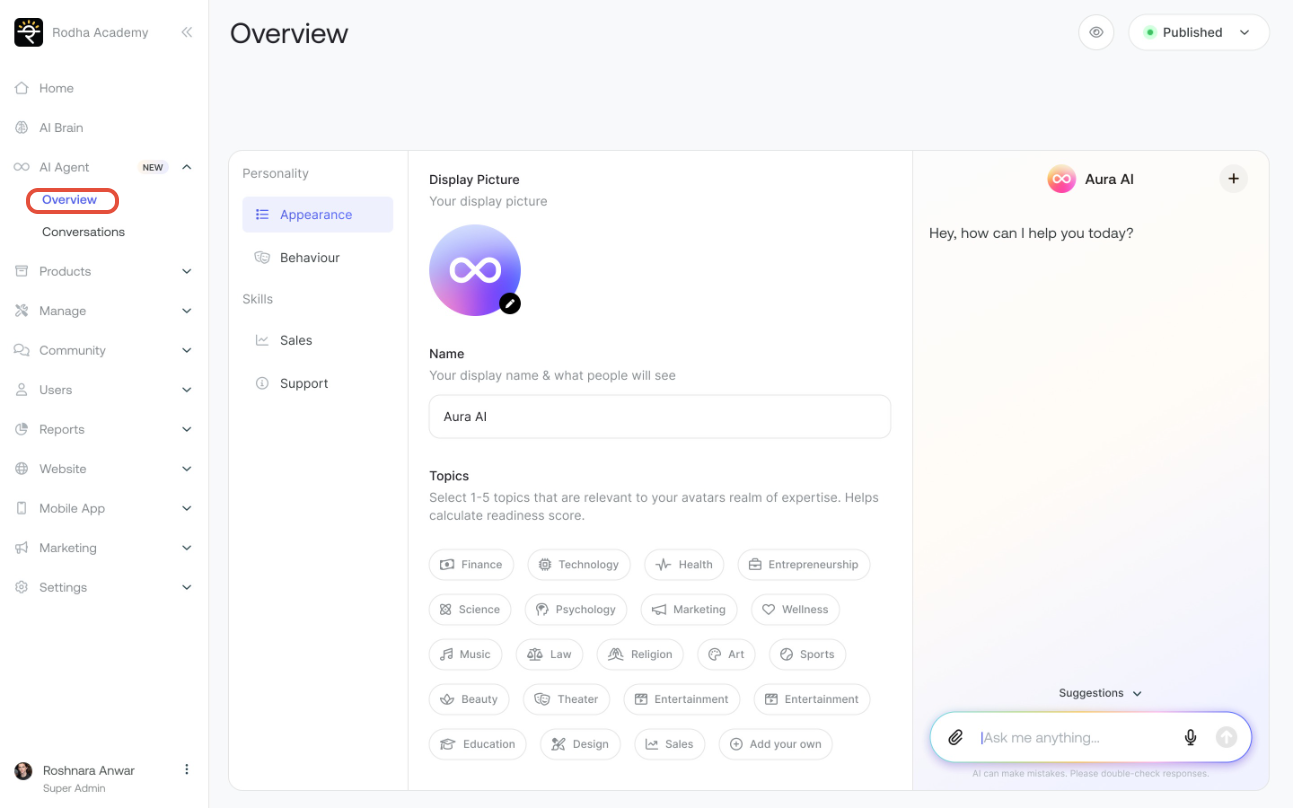Toggle preview with the eye icon

(x=1096, y=32)
